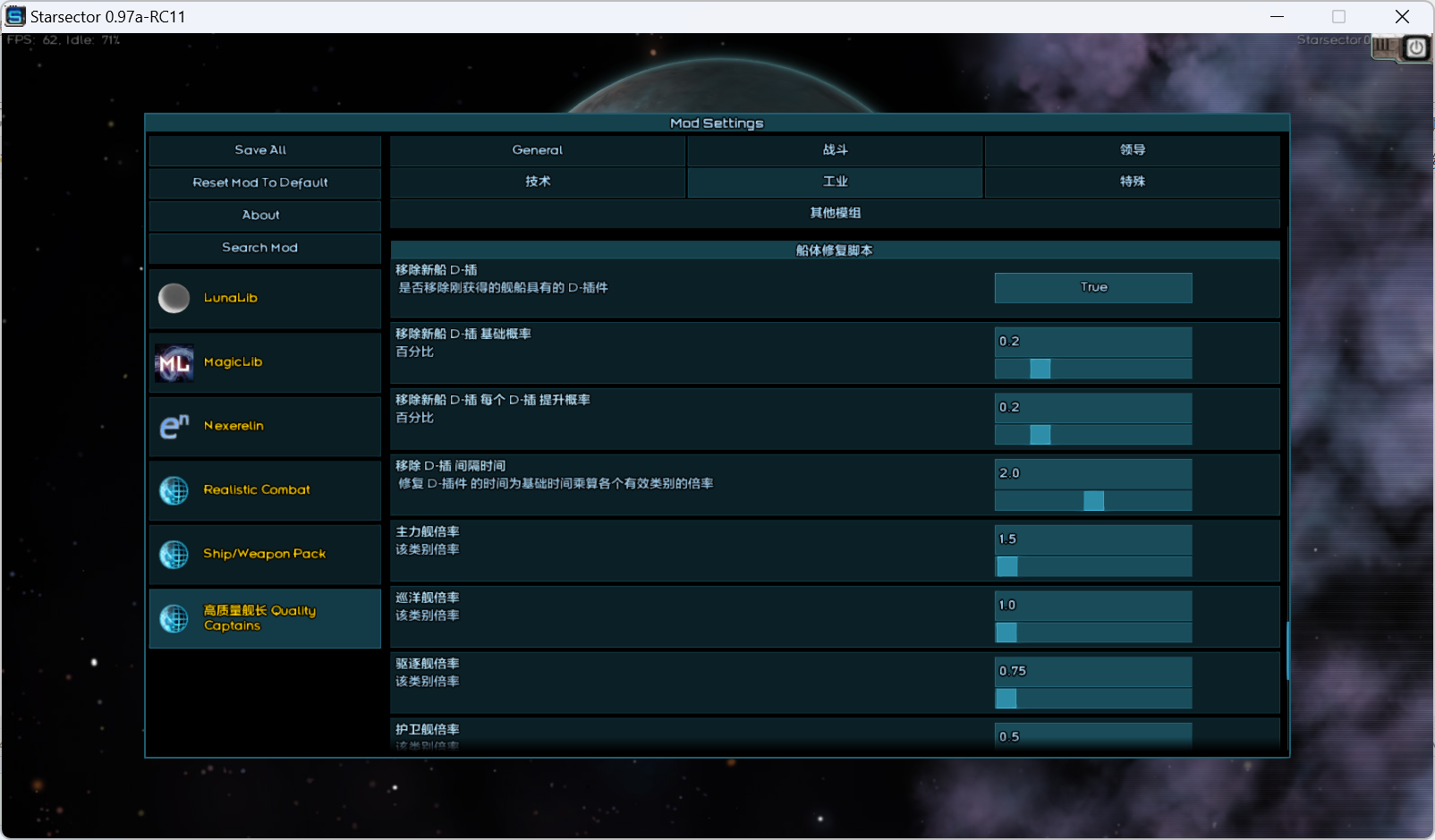The height and width of the screenshot is (840, 1435).
Task: Click the LunaLib moon icon
Action: [174, 298]
